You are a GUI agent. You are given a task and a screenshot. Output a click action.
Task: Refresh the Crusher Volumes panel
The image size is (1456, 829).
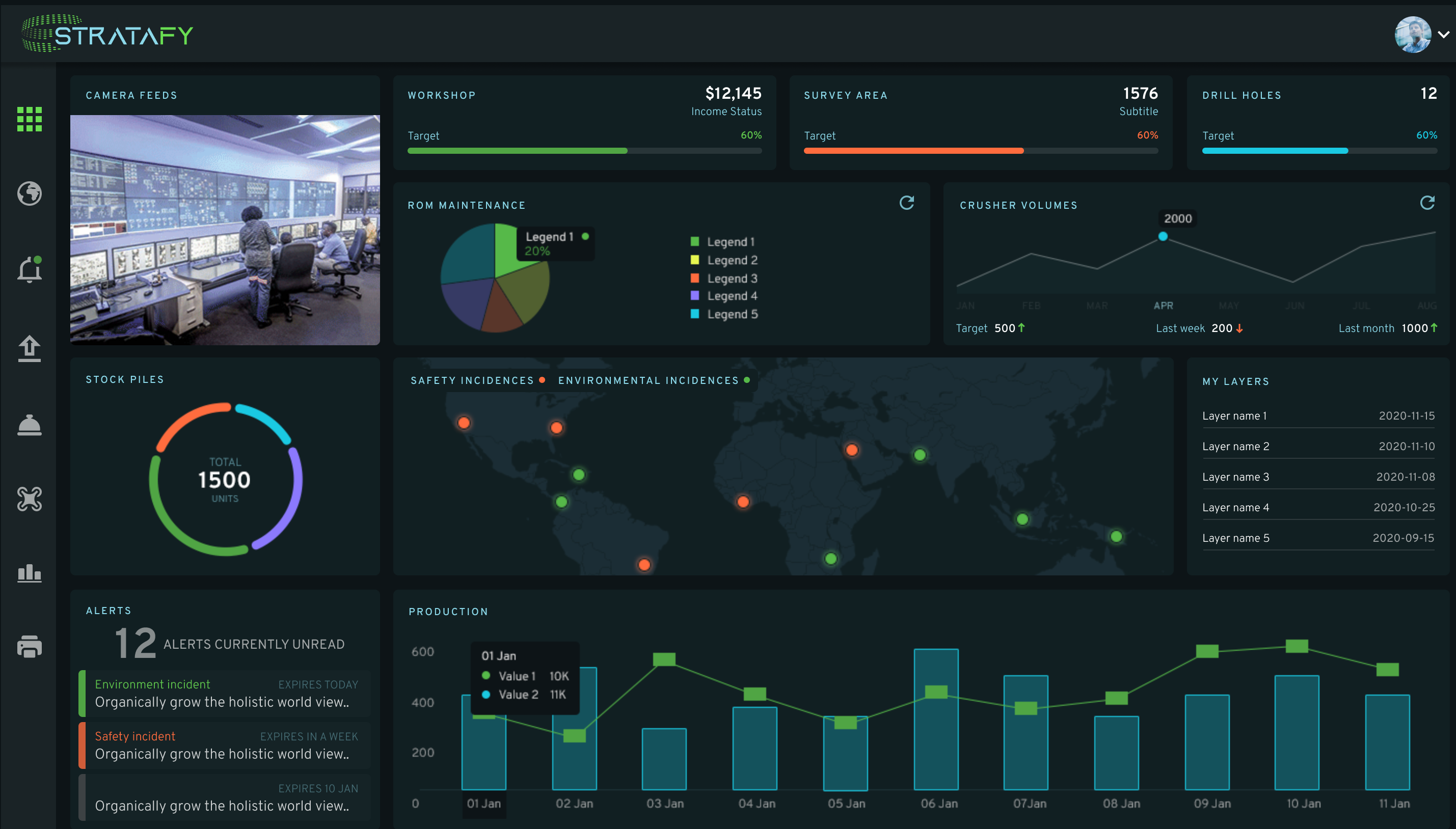click(1427, 203)
